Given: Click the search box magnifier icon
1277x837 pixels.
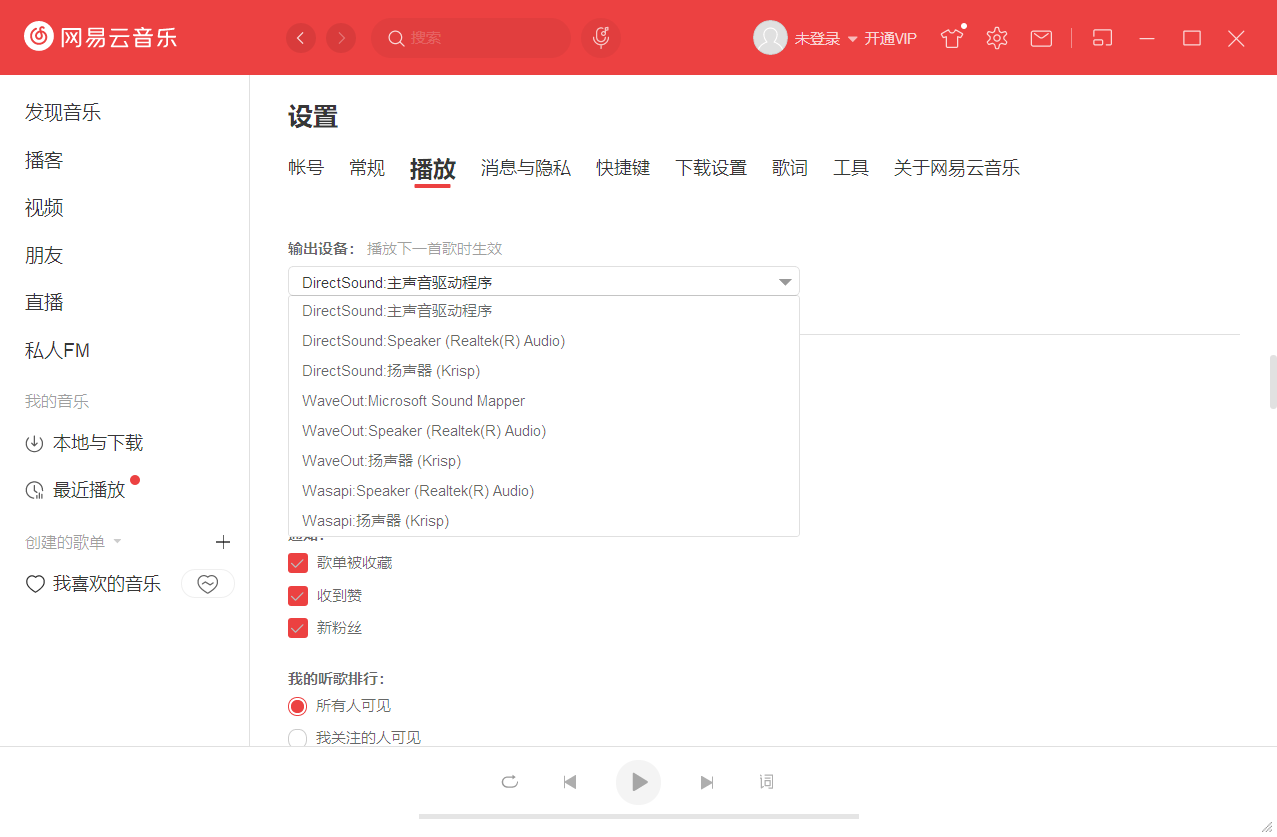Looking at the screenshot, I should point(396,38).
